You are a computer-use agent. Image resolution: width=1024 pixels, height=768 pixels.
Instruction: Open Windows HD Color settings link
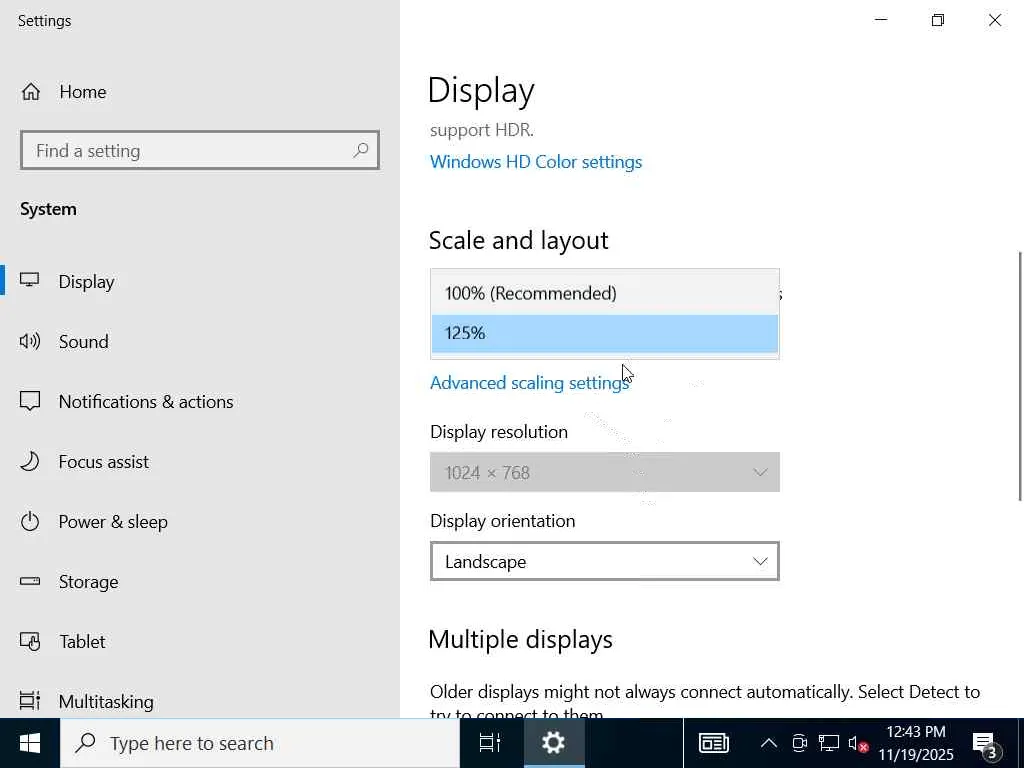coord(536,162)
